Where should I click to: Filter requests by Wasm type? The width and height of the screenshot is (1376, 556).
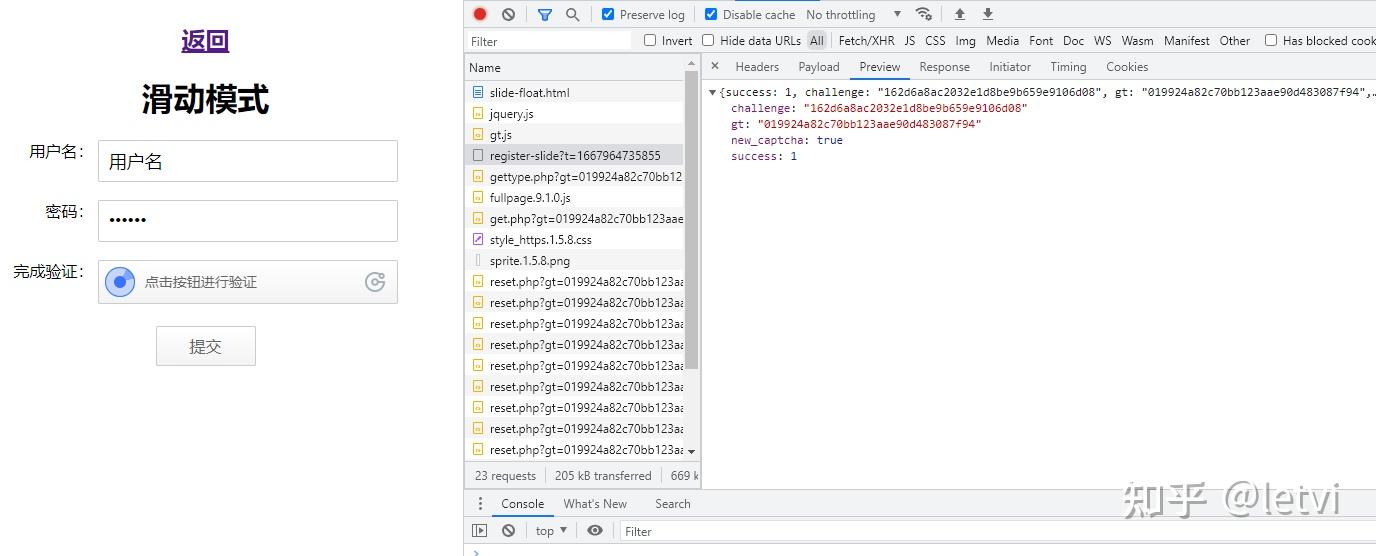tap(1138, 41)
